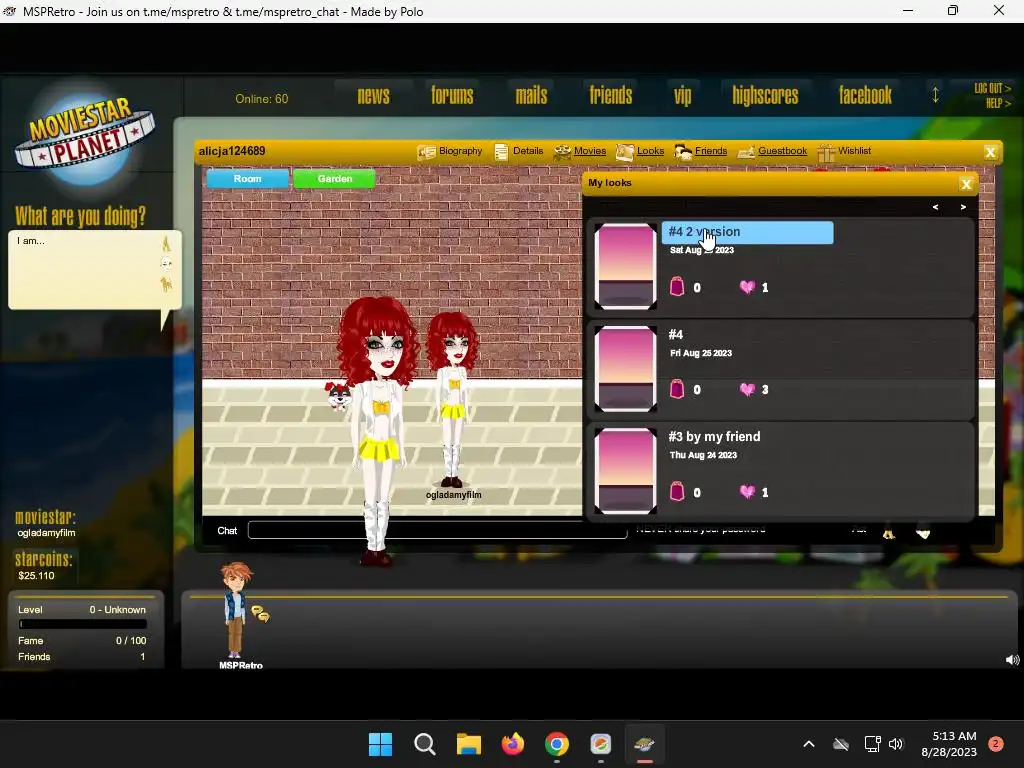
Task: Go to the friends page
Action: click(611, 96)
